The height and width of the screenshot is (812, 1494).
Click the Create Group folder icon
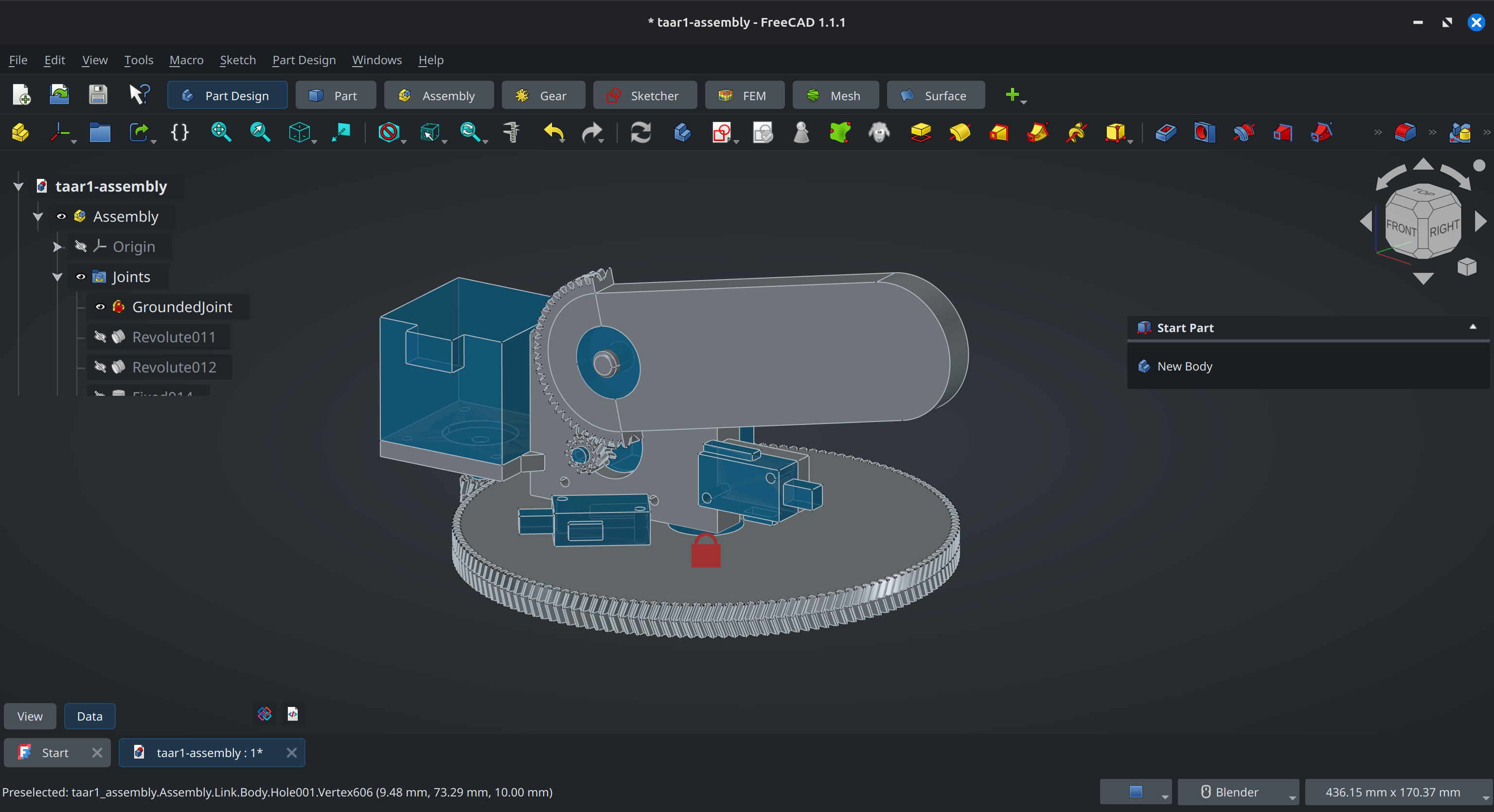[100, 132]
